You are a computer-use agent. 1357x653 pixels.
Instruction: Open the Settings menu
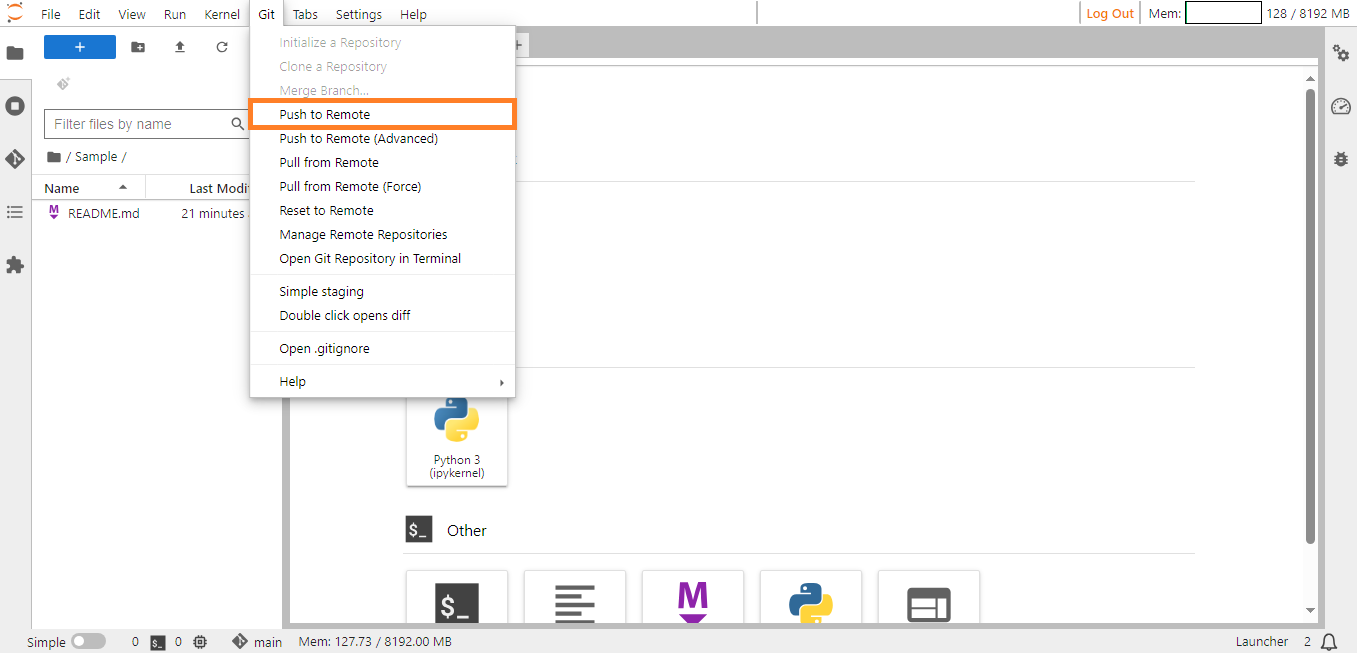(x=359, y=14)
